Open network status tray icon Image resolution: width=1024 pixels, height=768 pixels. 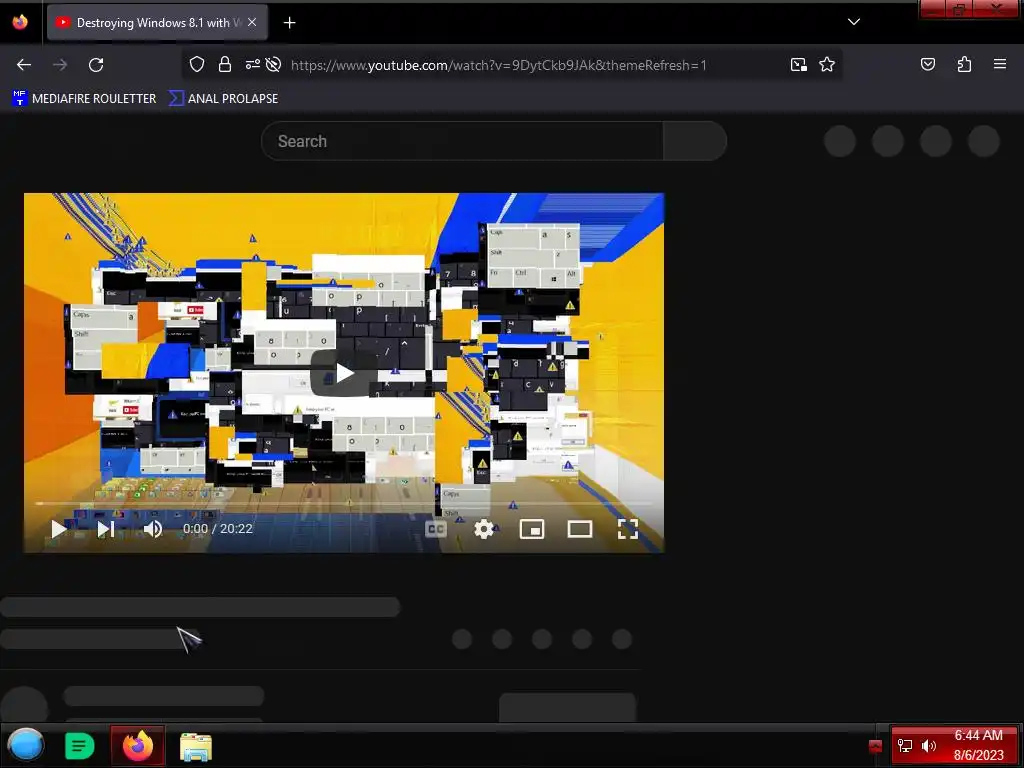tap(905, 746)
